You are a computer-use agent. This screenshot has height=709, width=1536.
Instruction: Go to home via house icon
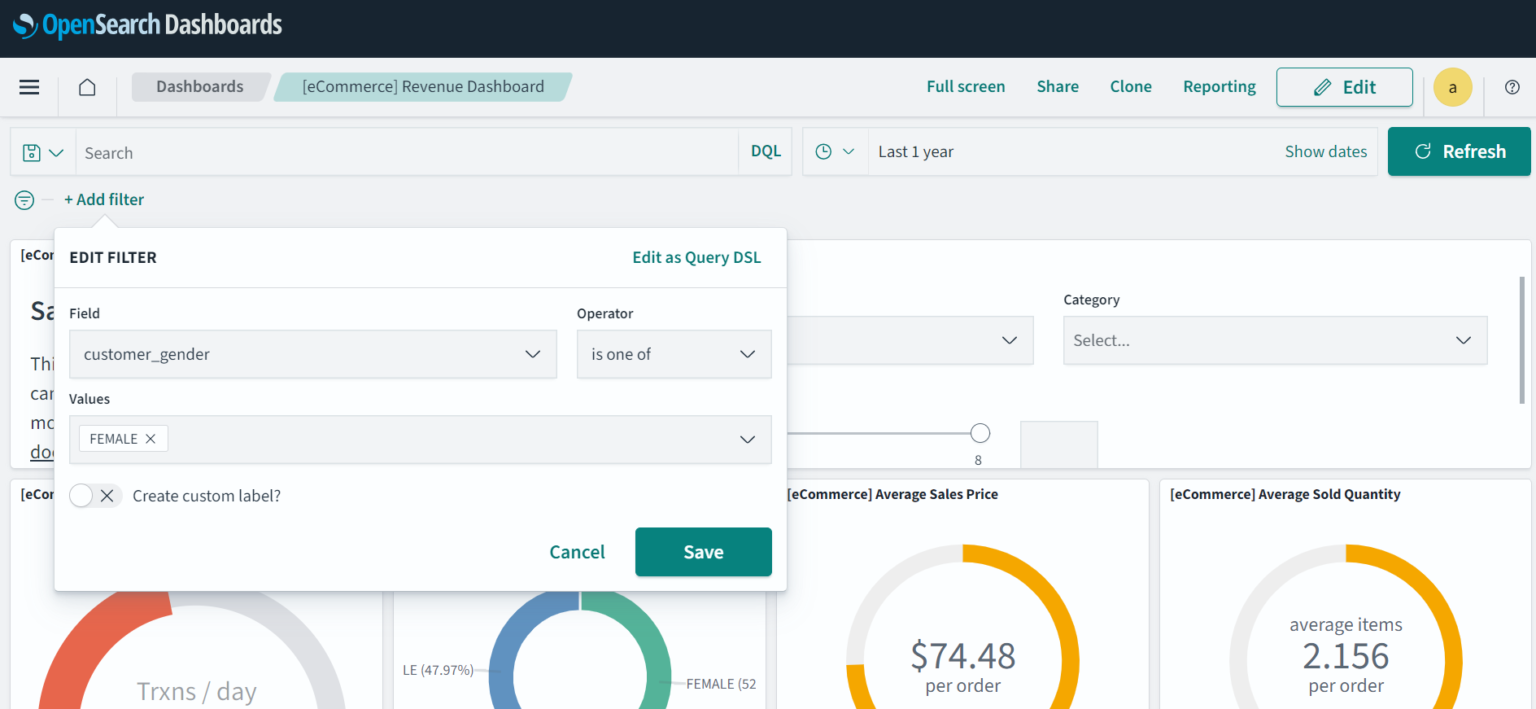pyautogui.click(x=87, y=87)
